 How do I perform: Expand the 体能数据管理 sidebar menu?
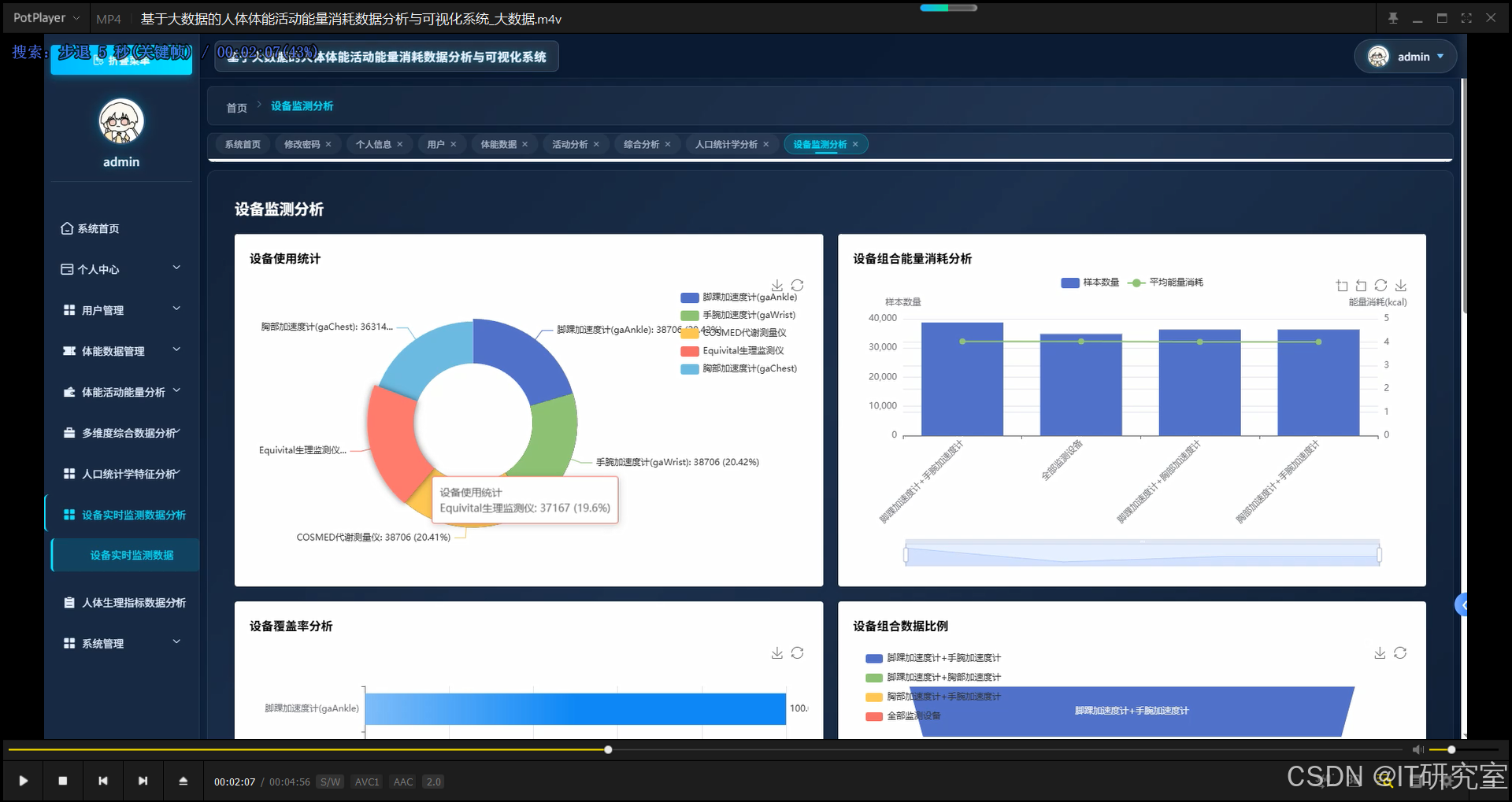click(121, 351)
